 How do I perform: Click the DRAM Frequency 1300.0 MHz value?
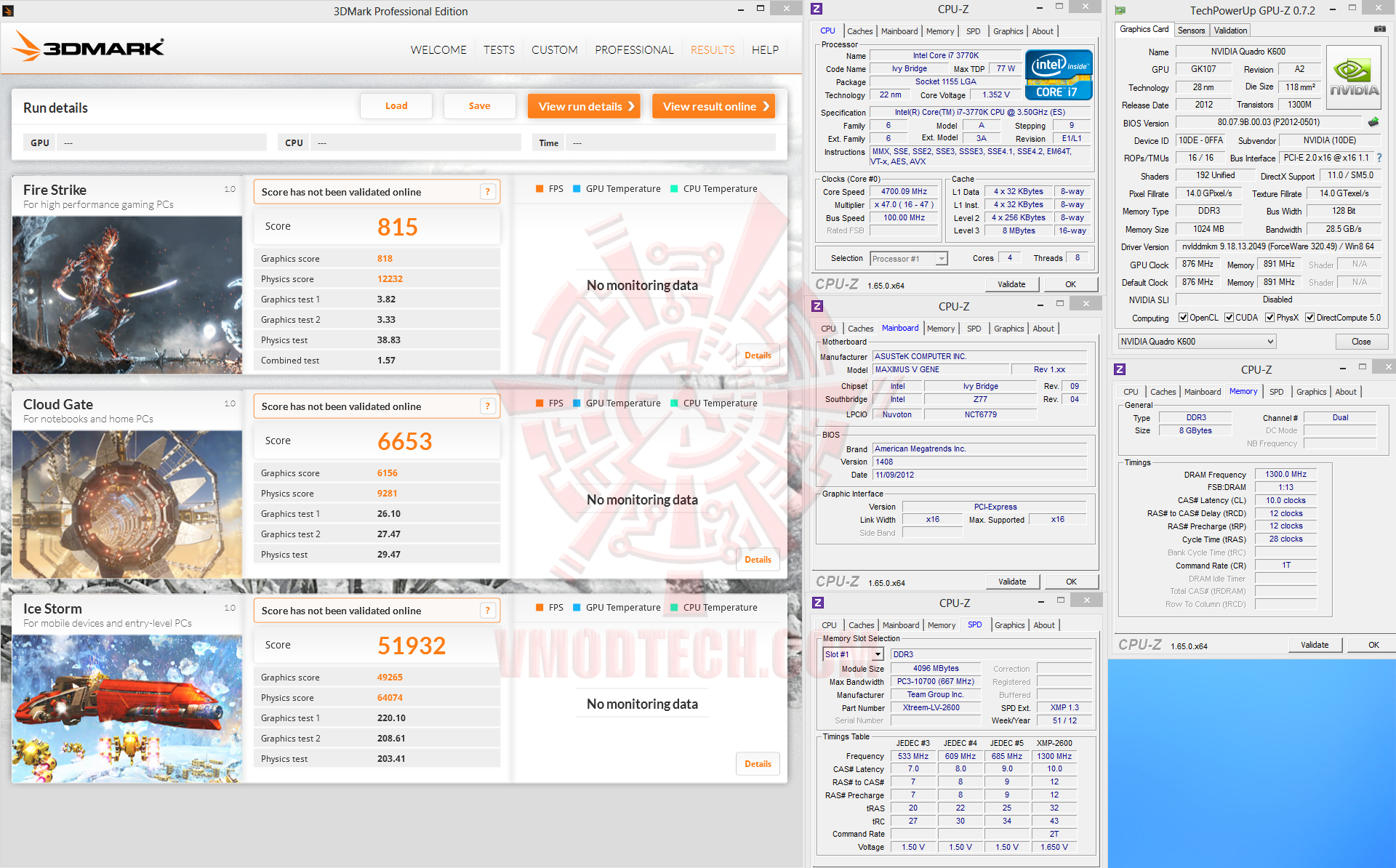click(1285, 474)
